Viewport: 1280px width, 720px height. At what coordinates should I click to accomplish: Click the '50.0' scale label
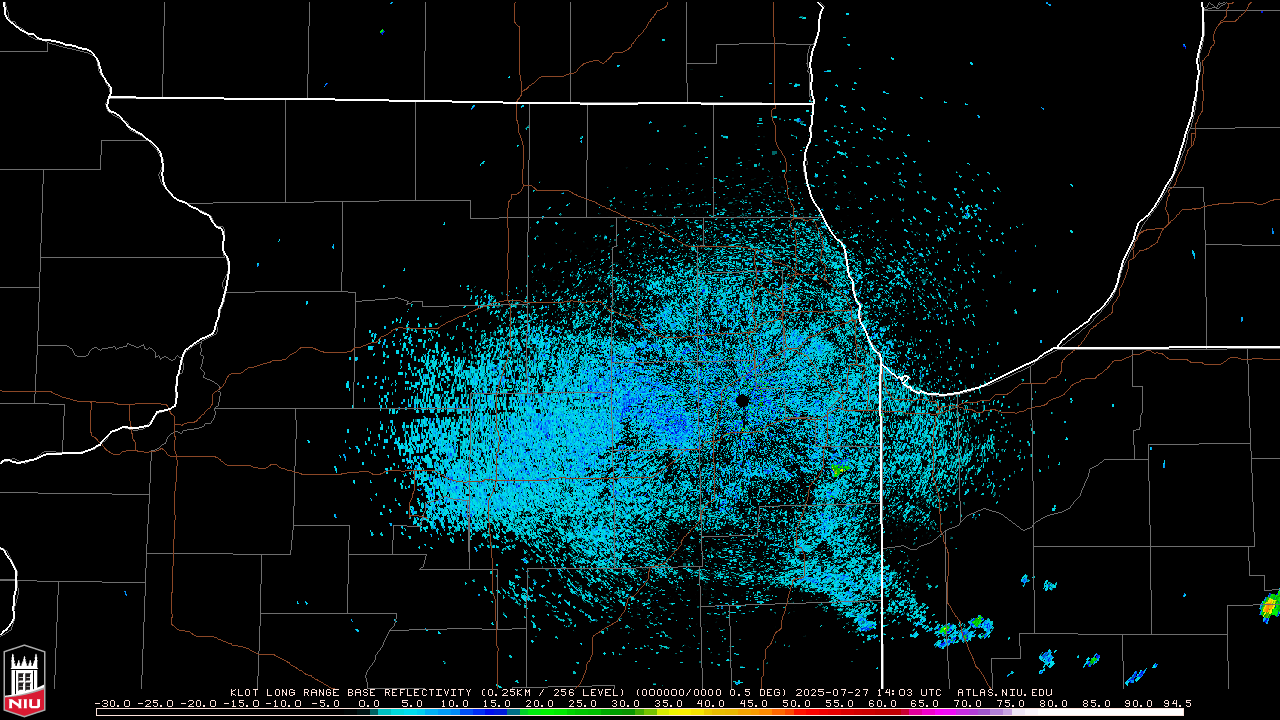pos(797,703)
